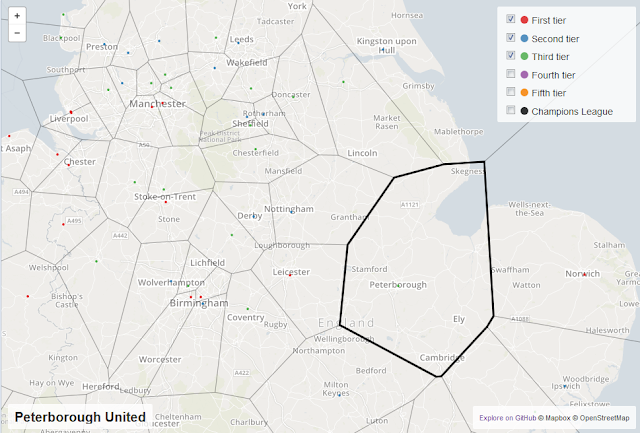Click the Lincoln city label
This screenshot has height=433, width=640.
(x=362, y=153)
